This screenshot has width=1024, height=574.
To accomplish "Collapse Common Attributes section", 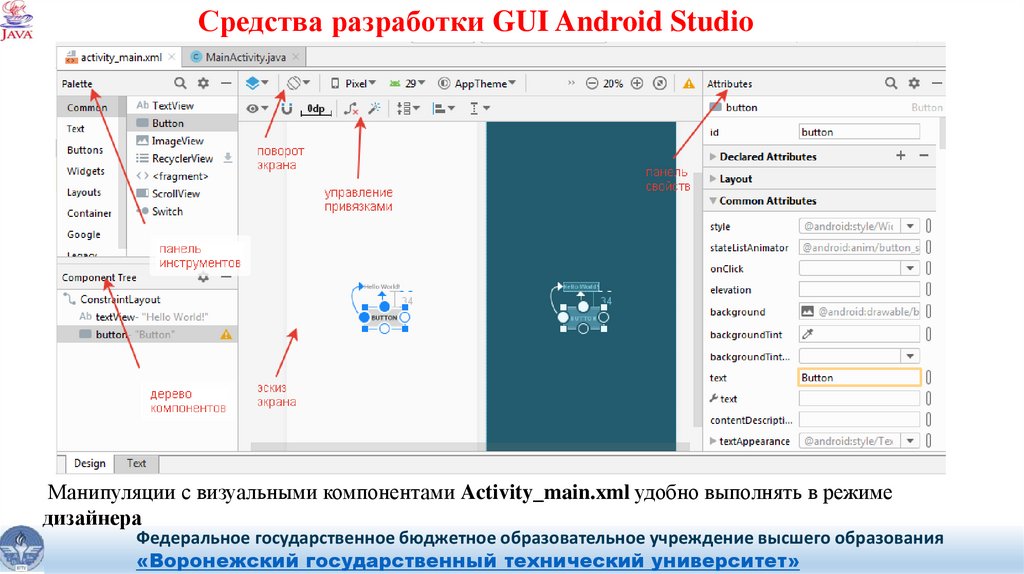I will point(713,200).
